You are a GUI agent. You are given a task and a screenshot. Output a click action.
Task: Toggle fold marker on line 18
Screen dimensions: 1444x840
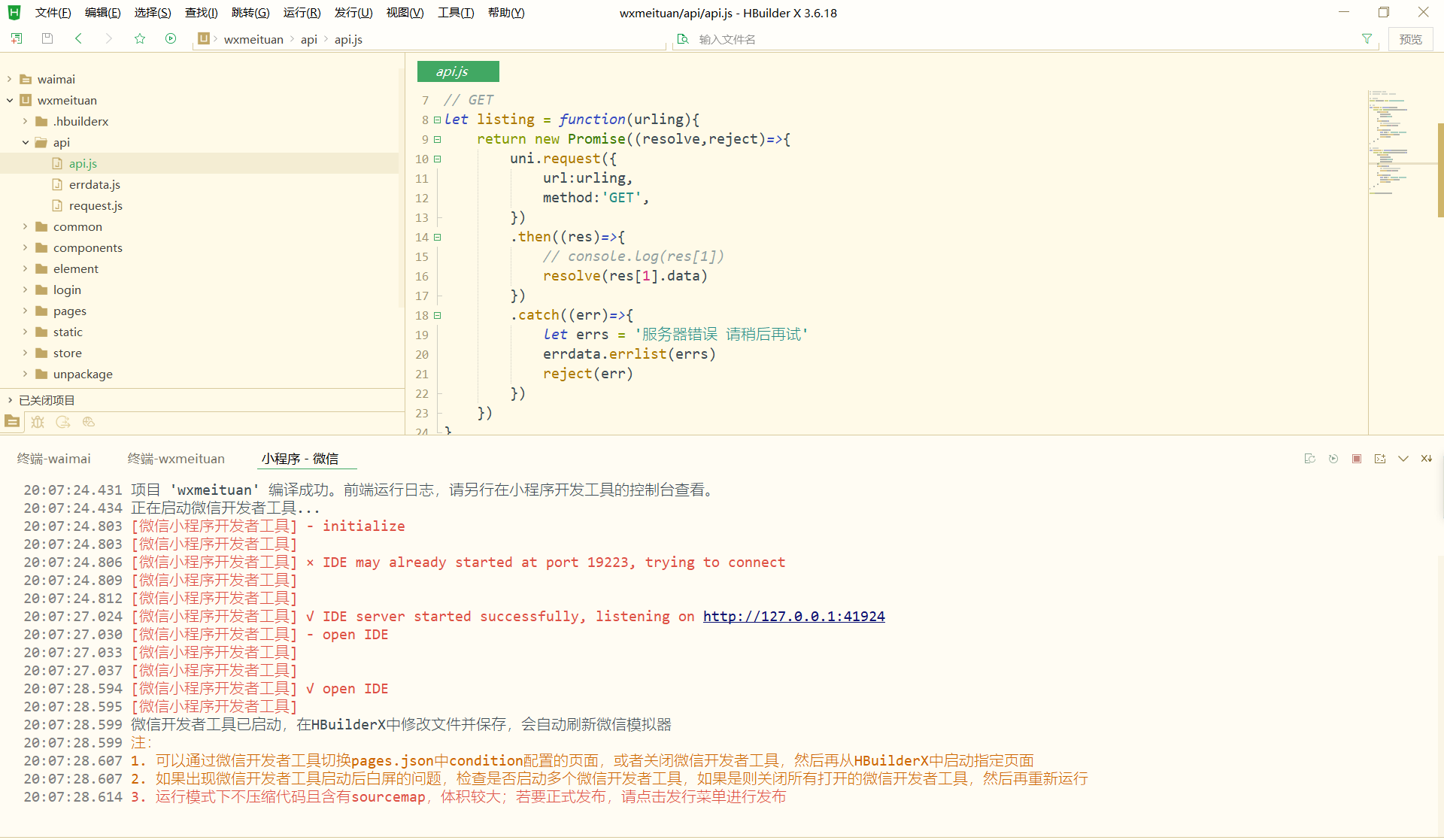coord(438,315)
